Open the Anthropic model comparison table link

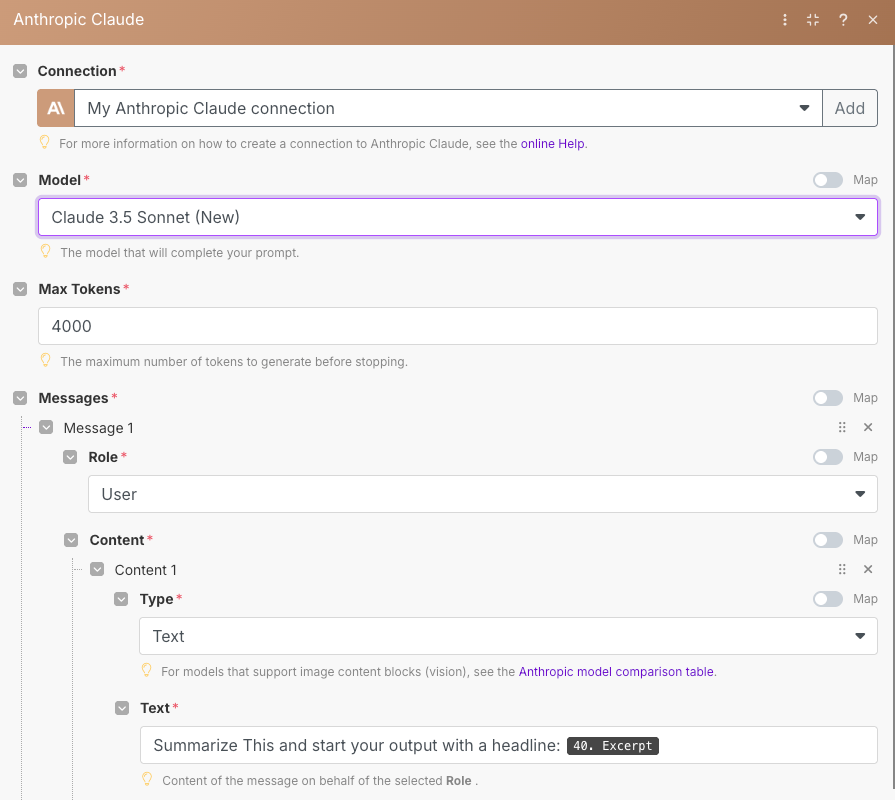(616, 672)
